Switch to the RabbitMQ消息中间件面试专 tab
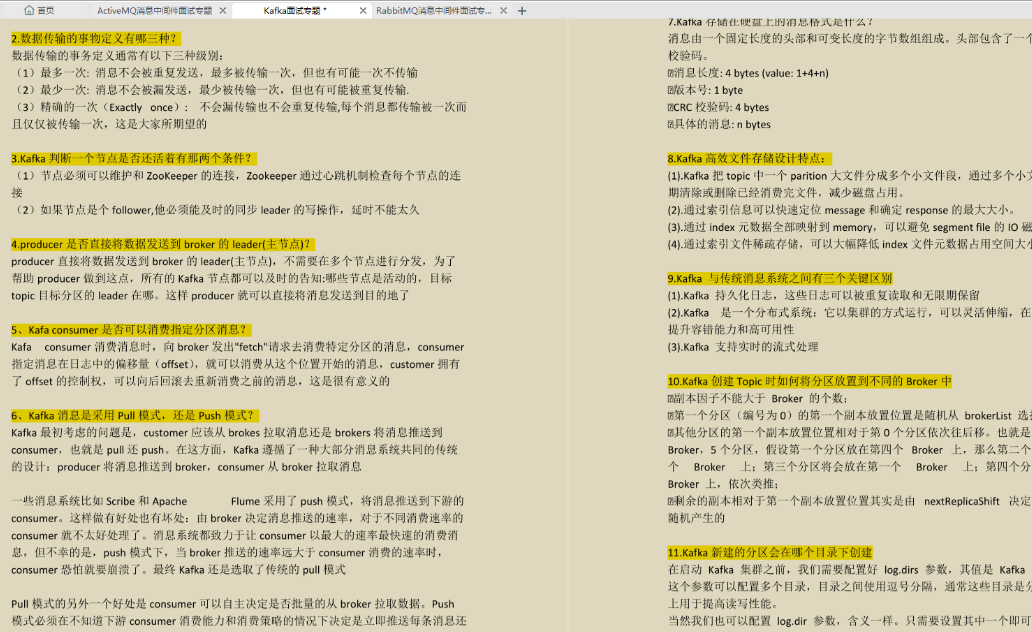1032x632 pixels. click(434, 11)
